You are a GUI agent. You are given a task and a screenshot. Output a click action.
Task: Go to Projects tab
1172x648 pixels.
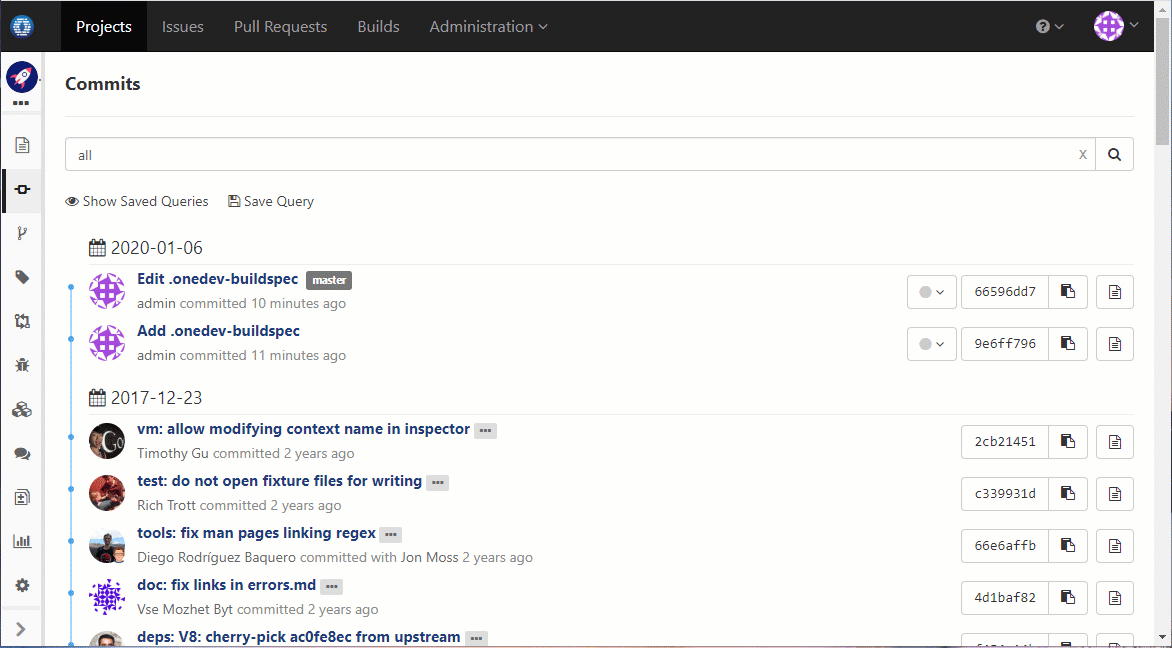point(104,26)
